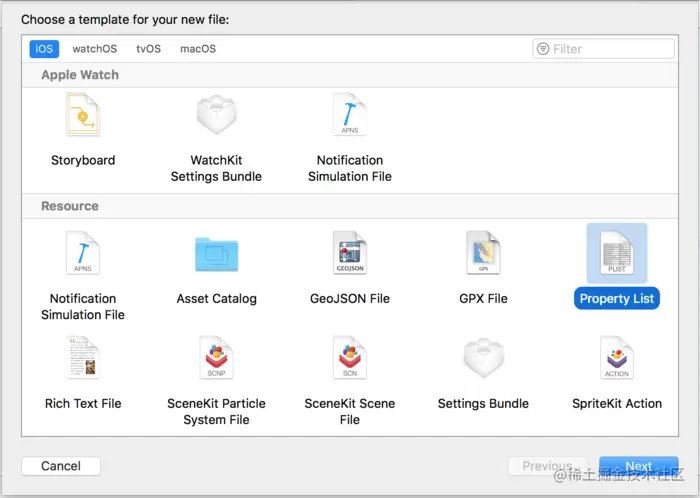
Task: Click the Property List PLIST icon
Action: click(x=617, y=253)
